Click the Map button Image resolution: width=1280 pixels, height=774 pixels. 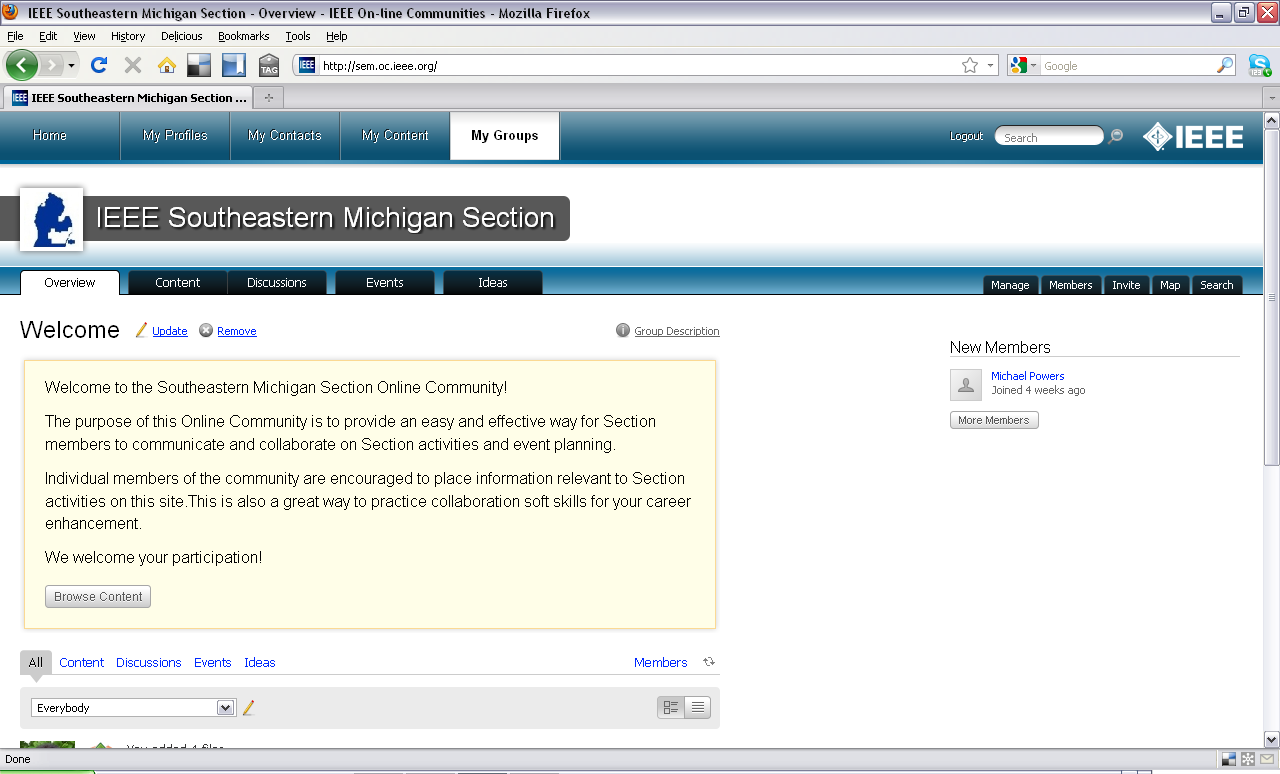point(1170,285)
